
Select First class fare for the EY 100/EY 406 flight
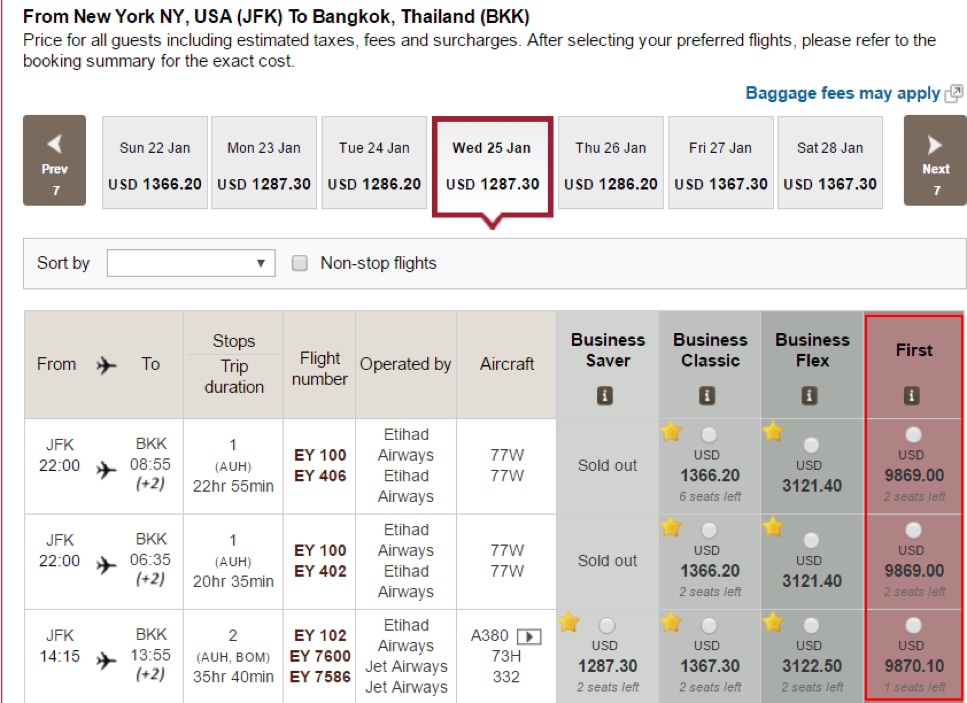(913, 433)
